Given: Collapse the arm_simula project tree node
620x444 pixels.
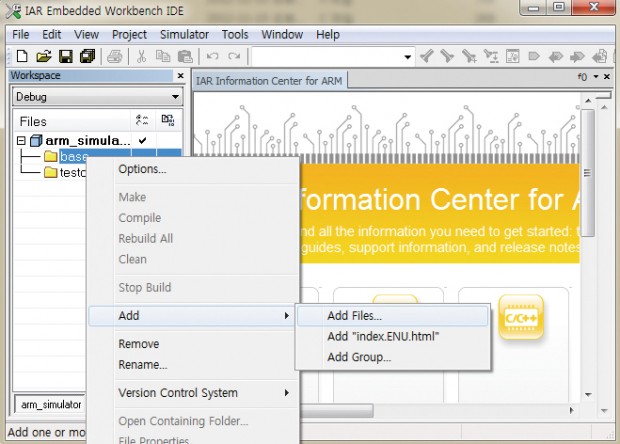Looking at the screenshot, I should (21, 141).
